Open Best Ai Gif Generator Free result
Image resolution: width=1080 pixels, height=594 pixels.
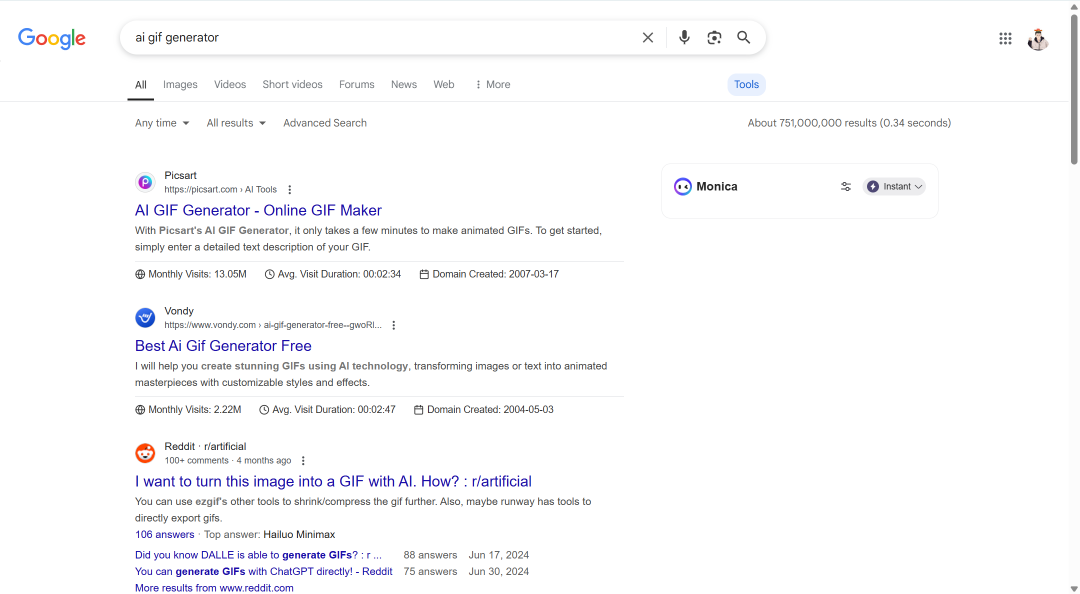click(223, 346)
